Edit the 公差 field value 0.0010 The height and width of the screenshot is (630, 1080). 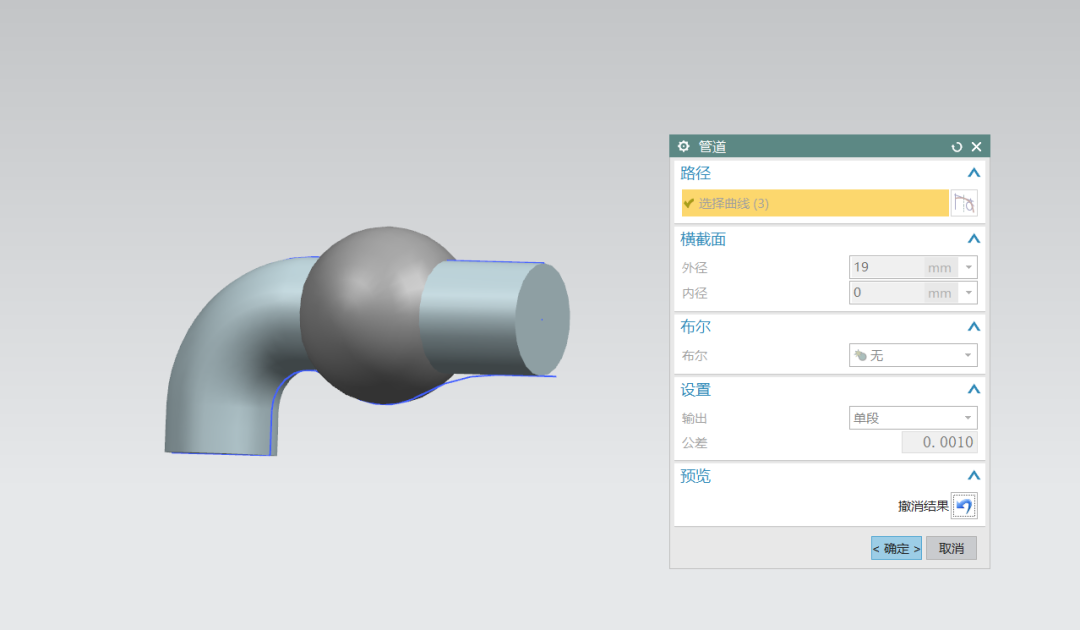tap(939, 442)
